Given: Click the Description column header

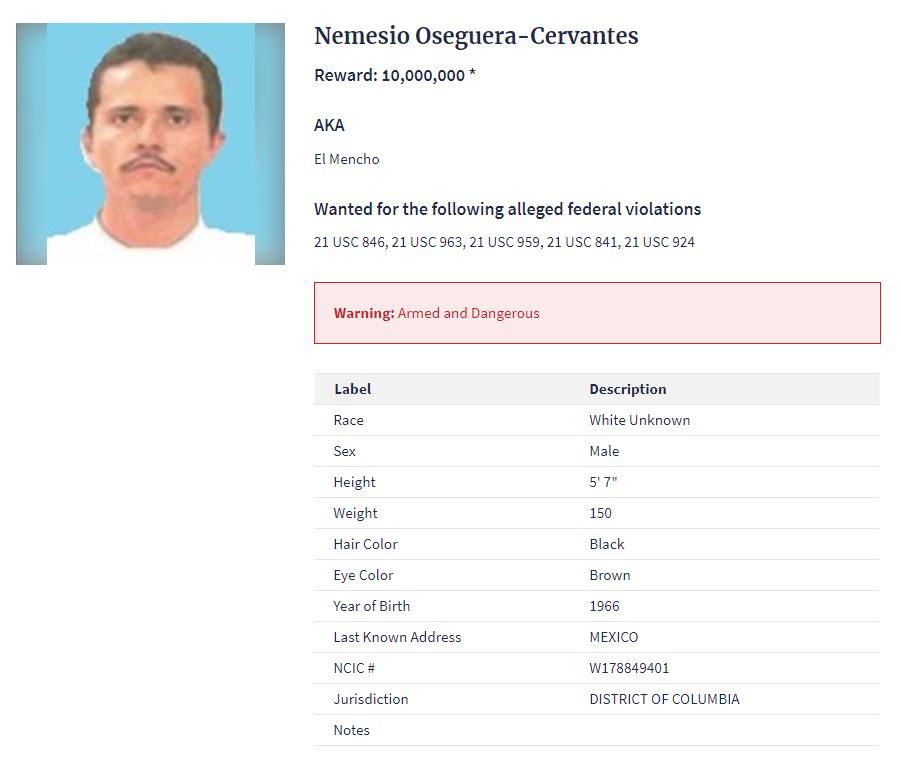Looking at the screenshot, I should click(x=627, y=389).
